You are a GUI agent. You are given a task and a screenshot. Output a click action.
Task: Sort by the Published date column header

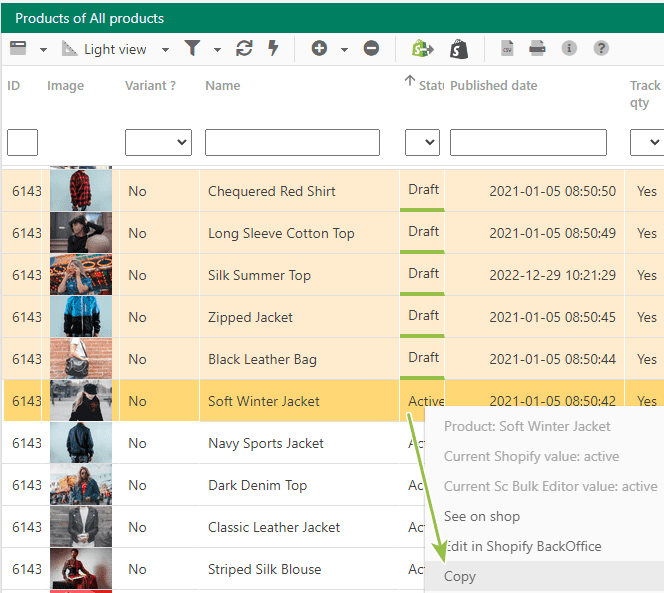[x=494, y=86]
